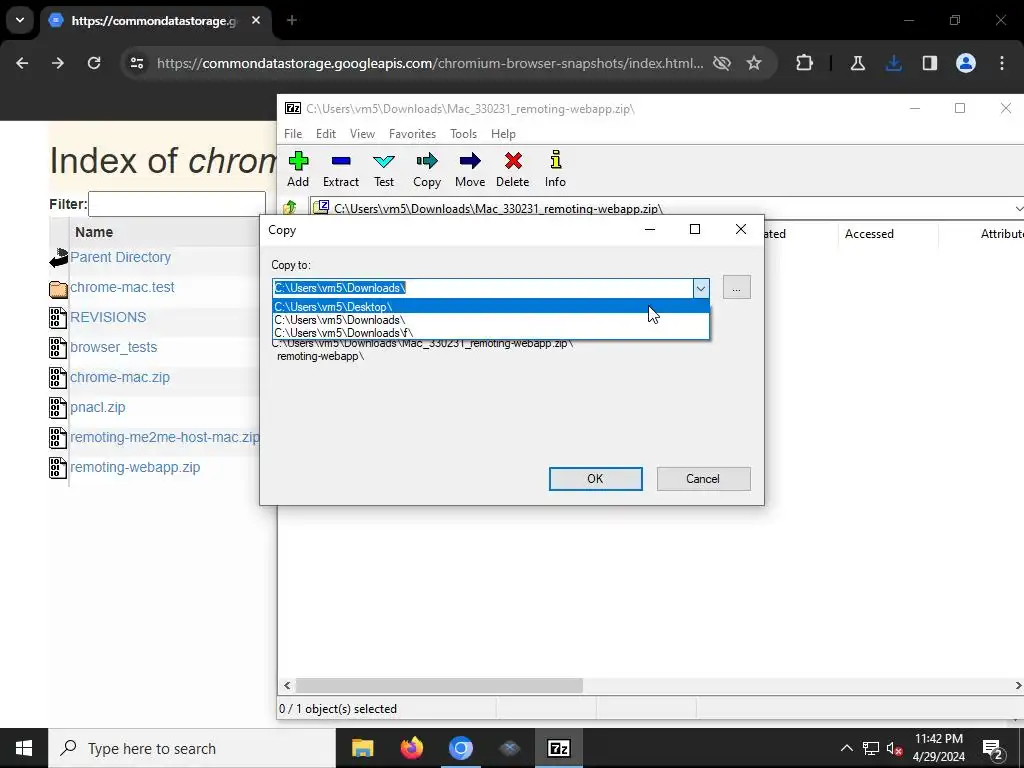Bookmark this page with star icon
The image size is (1024, 768).
[x=754, y=63]
